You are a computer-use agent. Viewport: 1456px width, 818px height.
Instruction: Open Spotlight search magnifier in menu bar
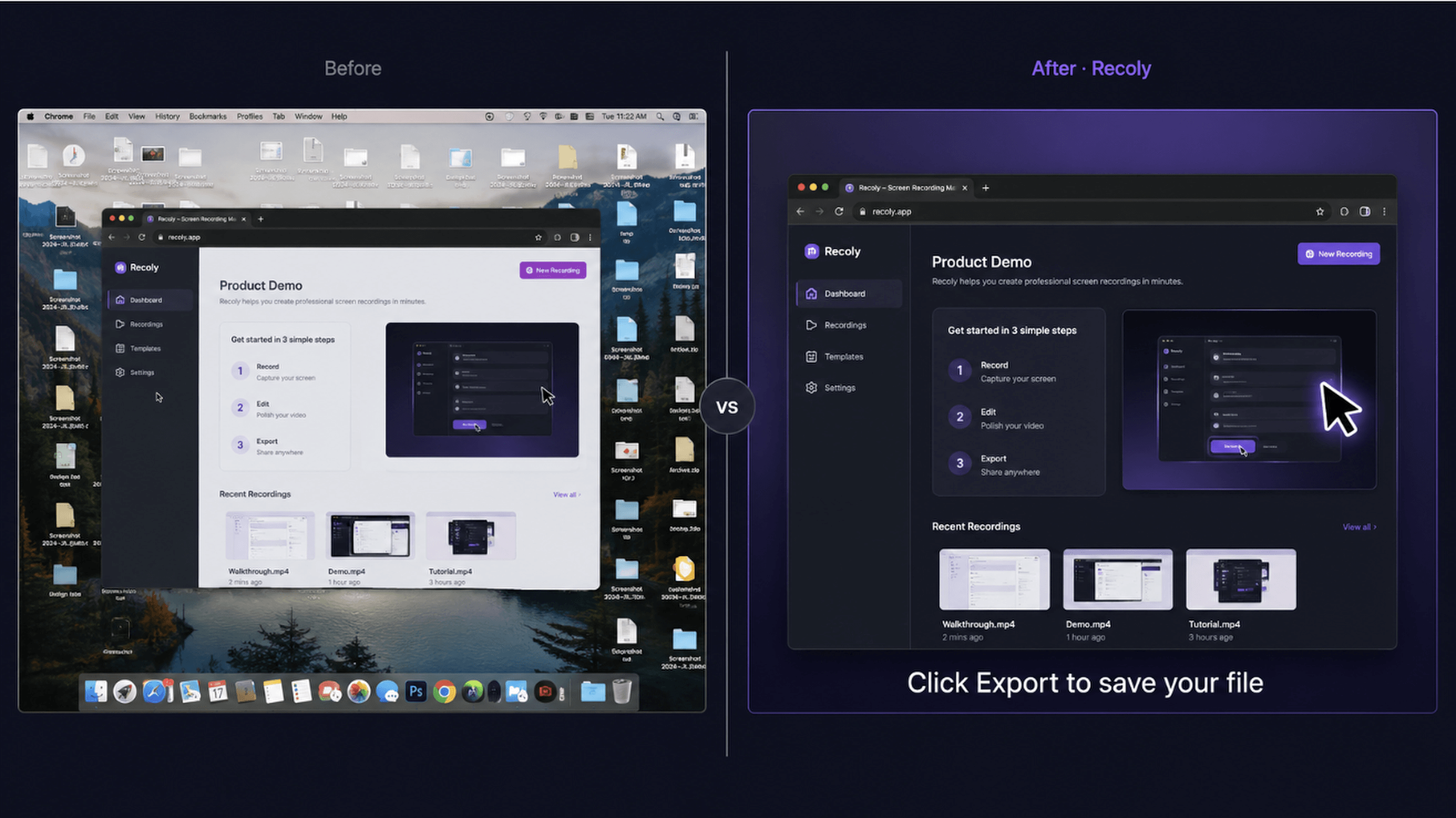(x=660, y=116)
